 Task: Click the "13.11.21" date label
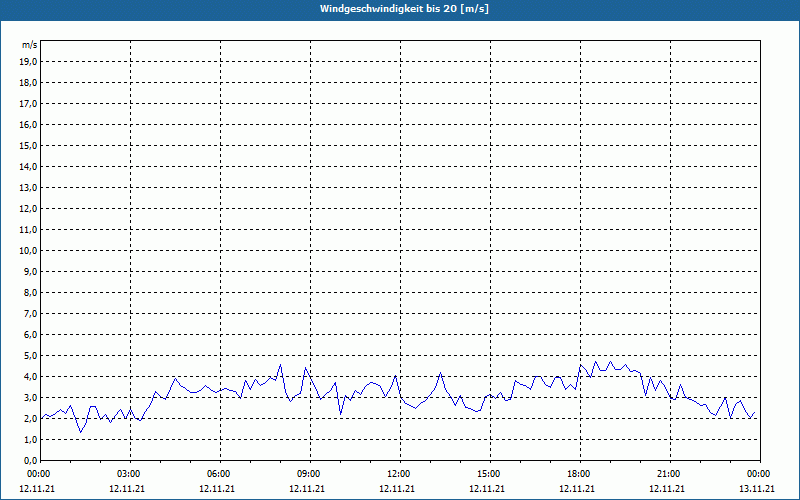[x=757, y=489]
